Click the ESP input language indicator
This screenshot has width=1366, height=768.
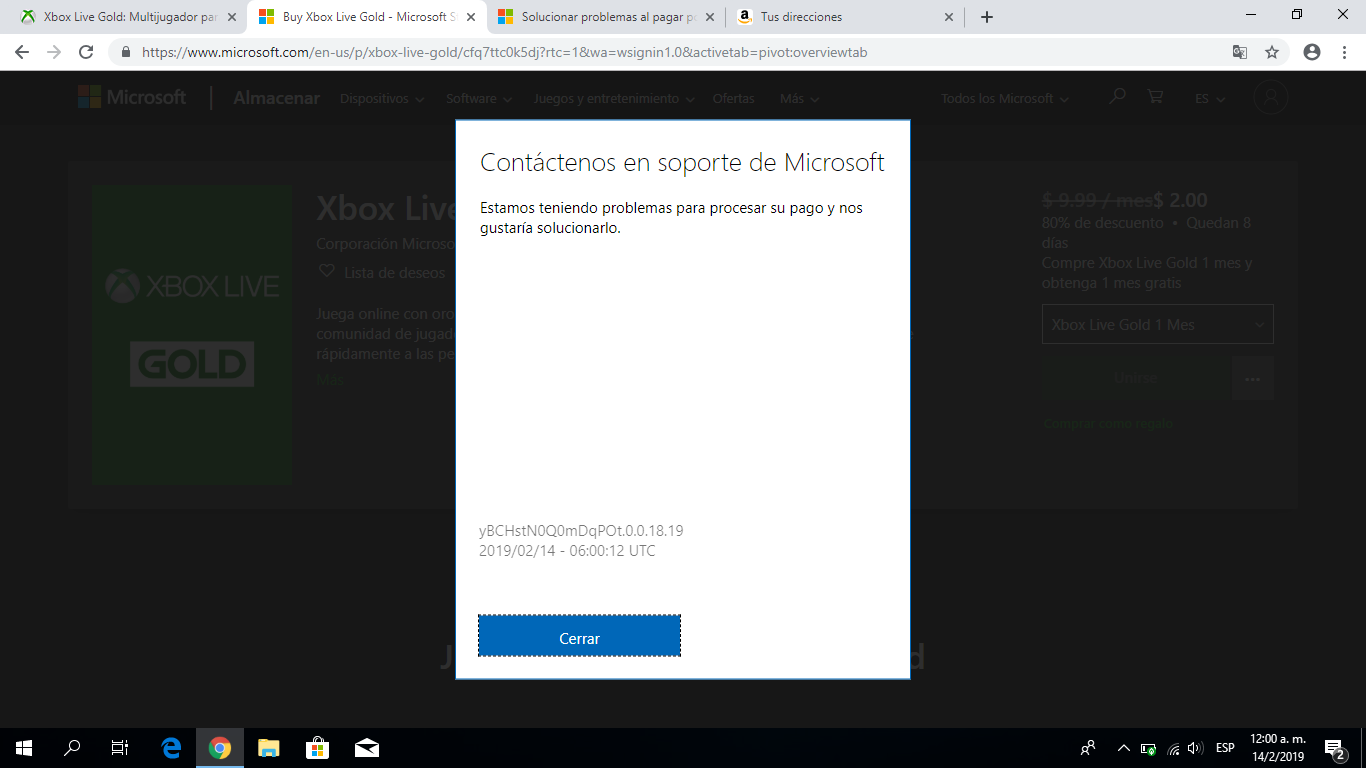coord(1224,748)
